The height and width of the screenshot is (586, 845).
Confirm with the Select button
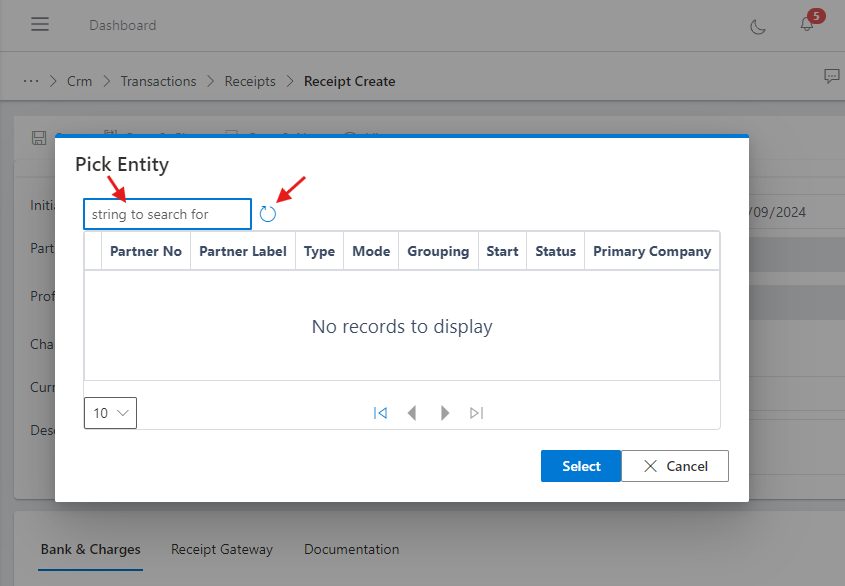click(x=581, y=465)
